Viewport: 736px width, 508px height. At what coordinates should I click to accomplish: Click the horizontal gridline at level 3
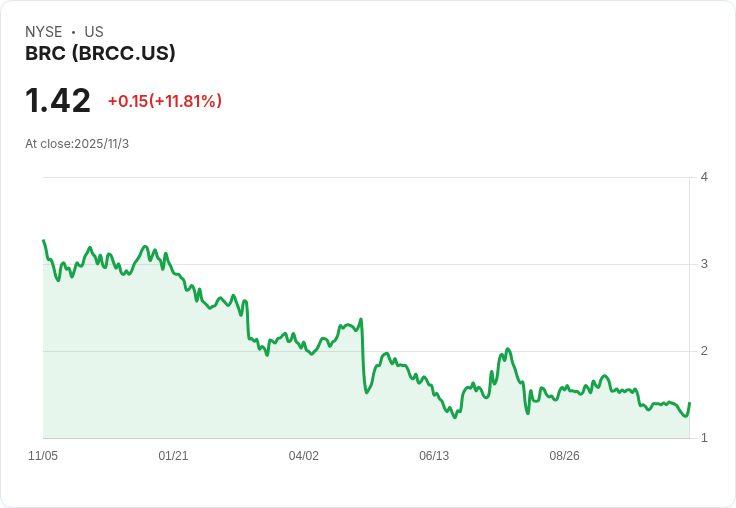click(400, 264)
